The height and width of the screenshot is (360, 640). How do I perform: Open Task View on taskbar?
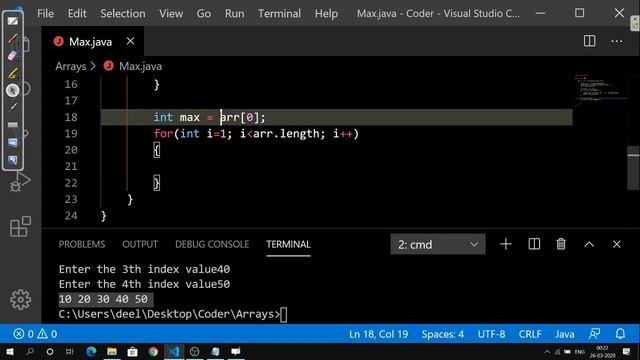click(70, 351)
